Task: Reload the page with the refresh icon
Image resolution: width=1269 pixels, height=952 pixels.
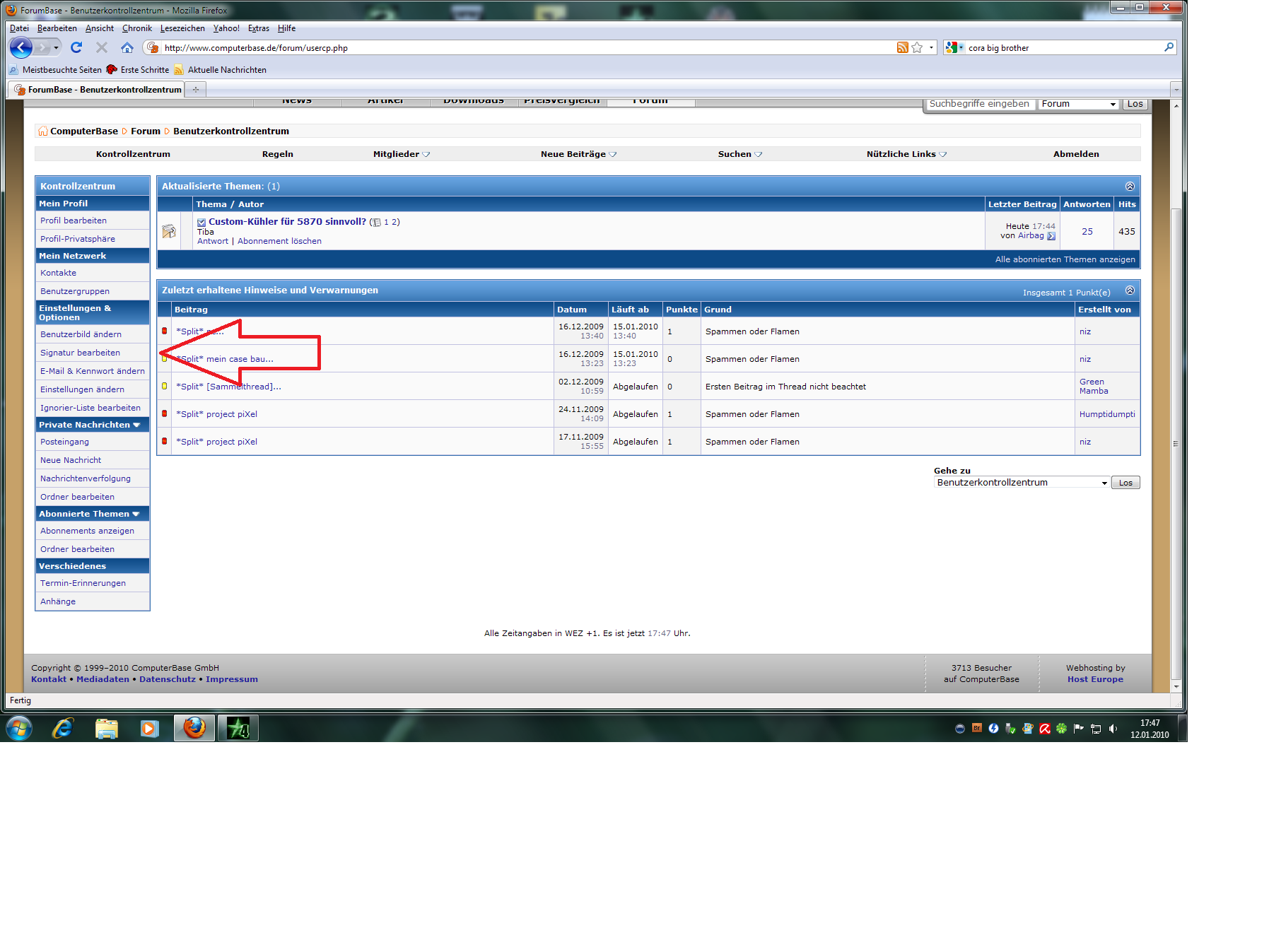Action: [x=76, y=47]
